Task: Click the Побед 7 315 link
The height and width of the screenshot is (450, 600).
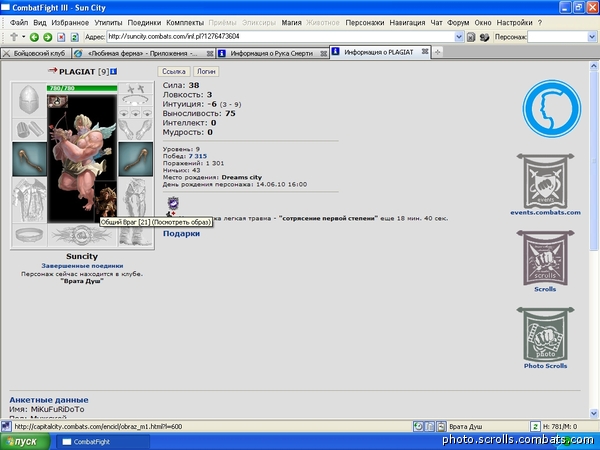Action: 198,156
